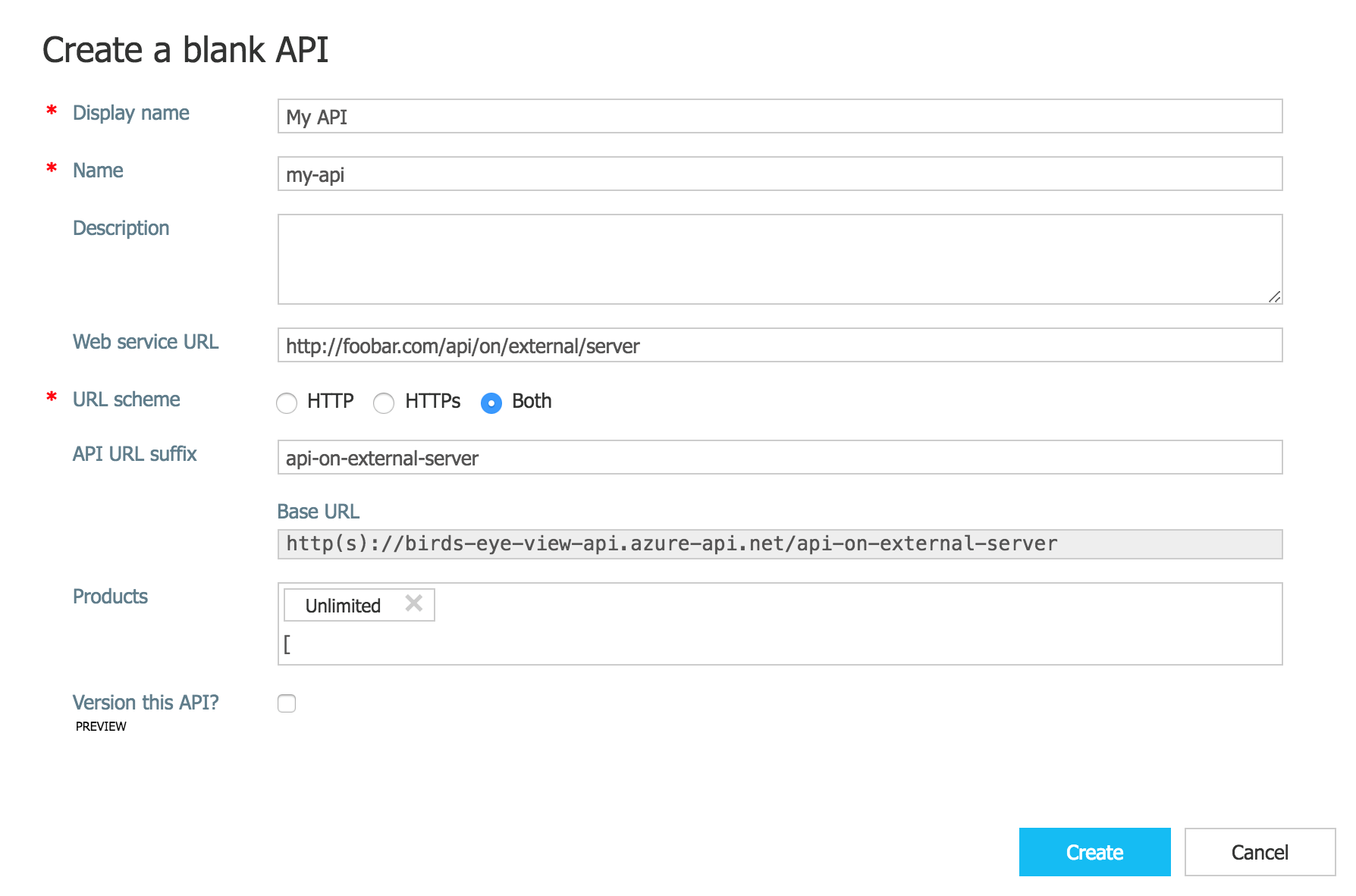This screenshot has height=896, width=1356.
Task: Click the Display name required asterisk
Action: tap(50, 111)
